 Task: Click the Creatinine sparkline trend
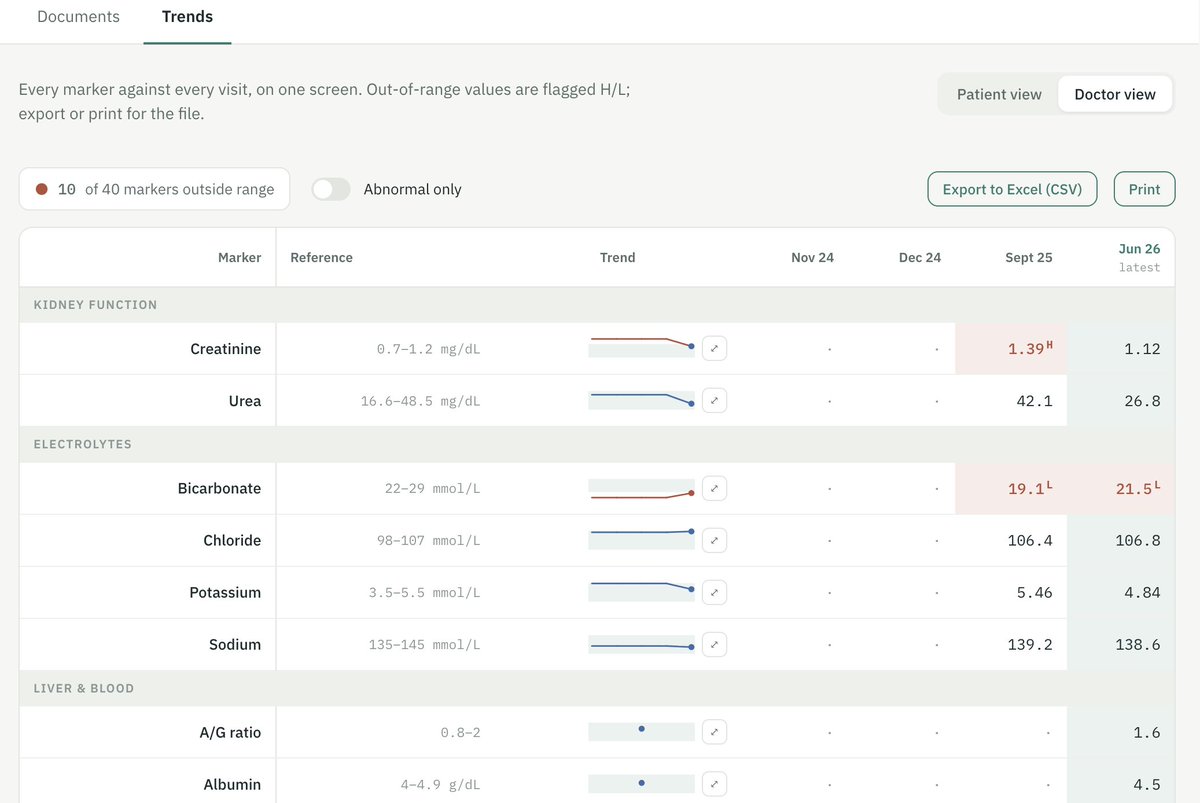click(x=642, y=347)
